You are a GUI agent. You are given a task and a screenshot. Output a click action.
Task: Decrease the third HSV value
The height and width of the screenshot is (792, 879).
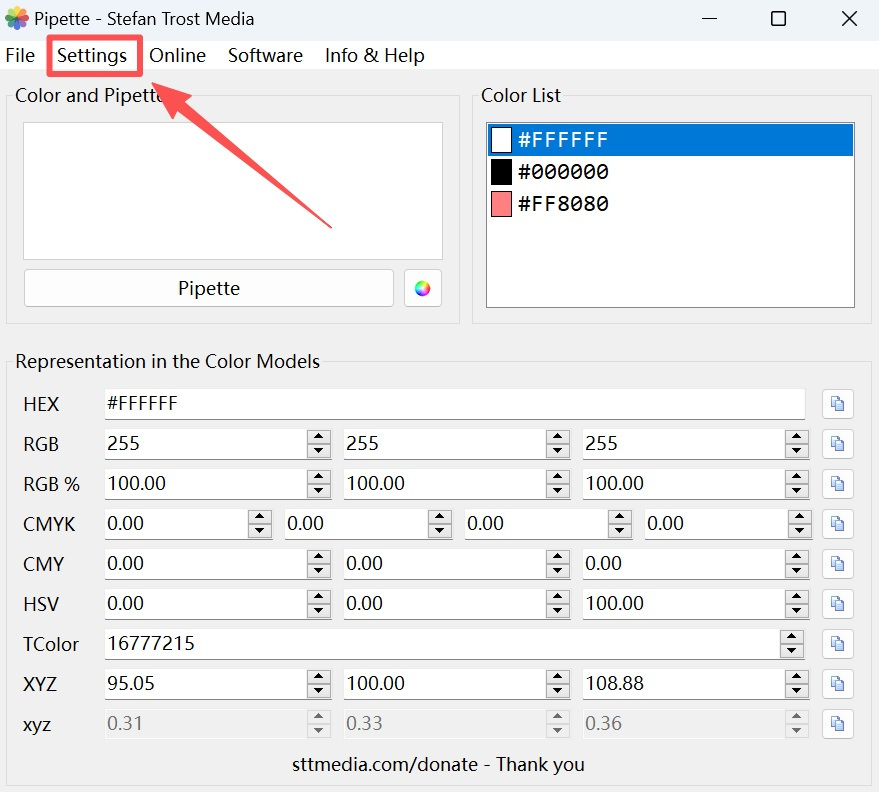coord(797,611)
